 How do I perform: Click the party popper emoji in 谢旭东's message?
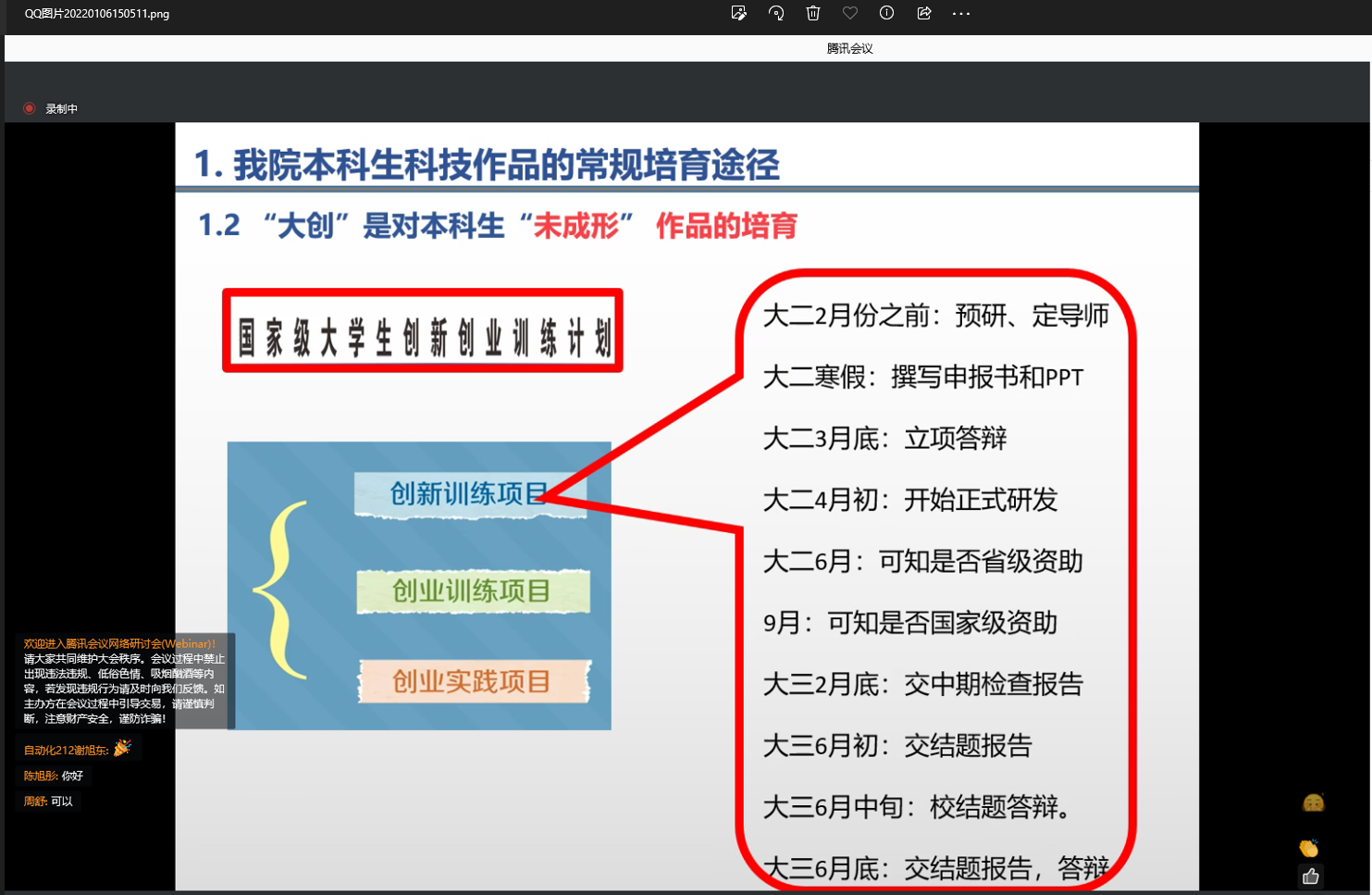point(121,748)
